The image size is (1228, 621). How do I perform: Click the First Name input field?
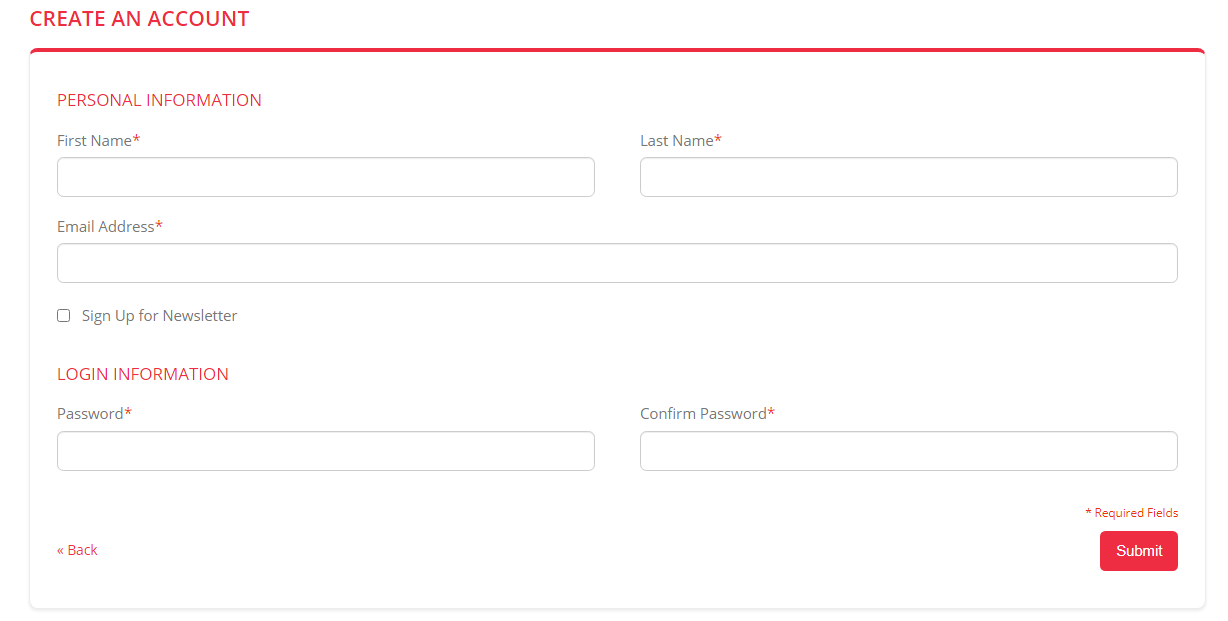[325, 177]
